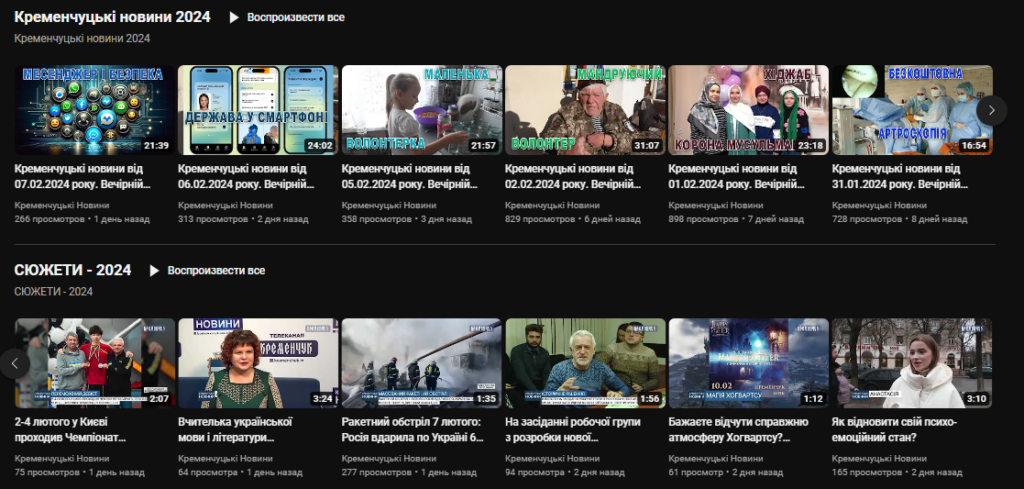Open the Безкоштовна артроскопія thumbnail
Screen dimensions: 1024x489
[x=911, y=110]
